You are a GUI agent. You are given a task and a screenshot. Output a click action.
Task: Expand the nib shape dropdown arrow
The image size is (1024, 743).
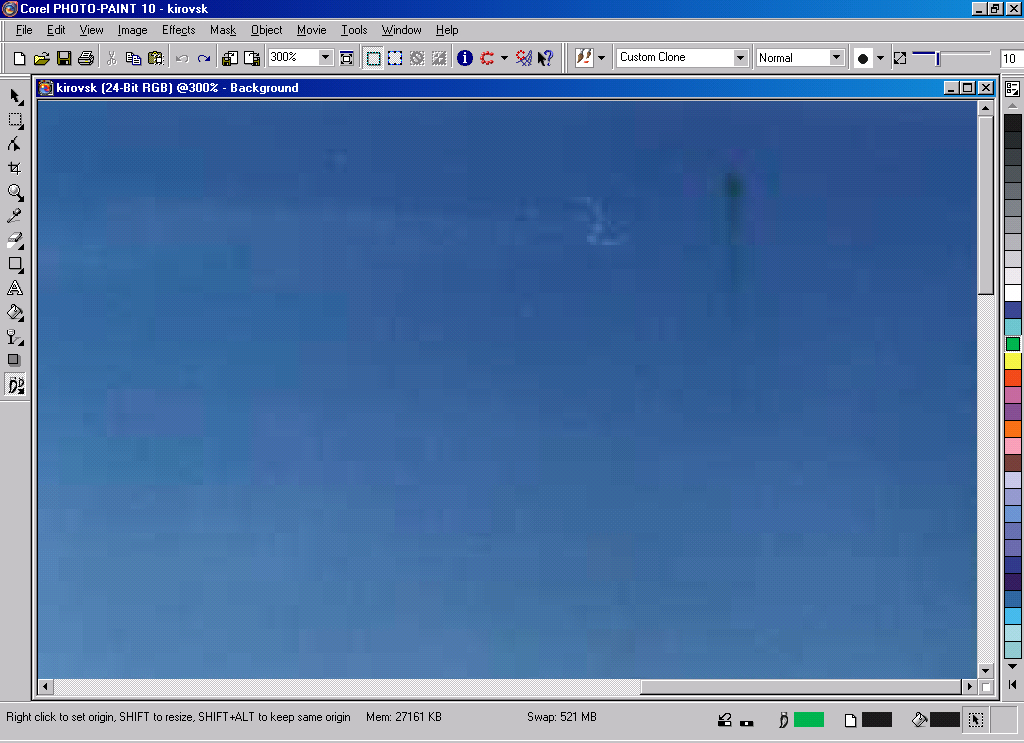click(880, 58)
